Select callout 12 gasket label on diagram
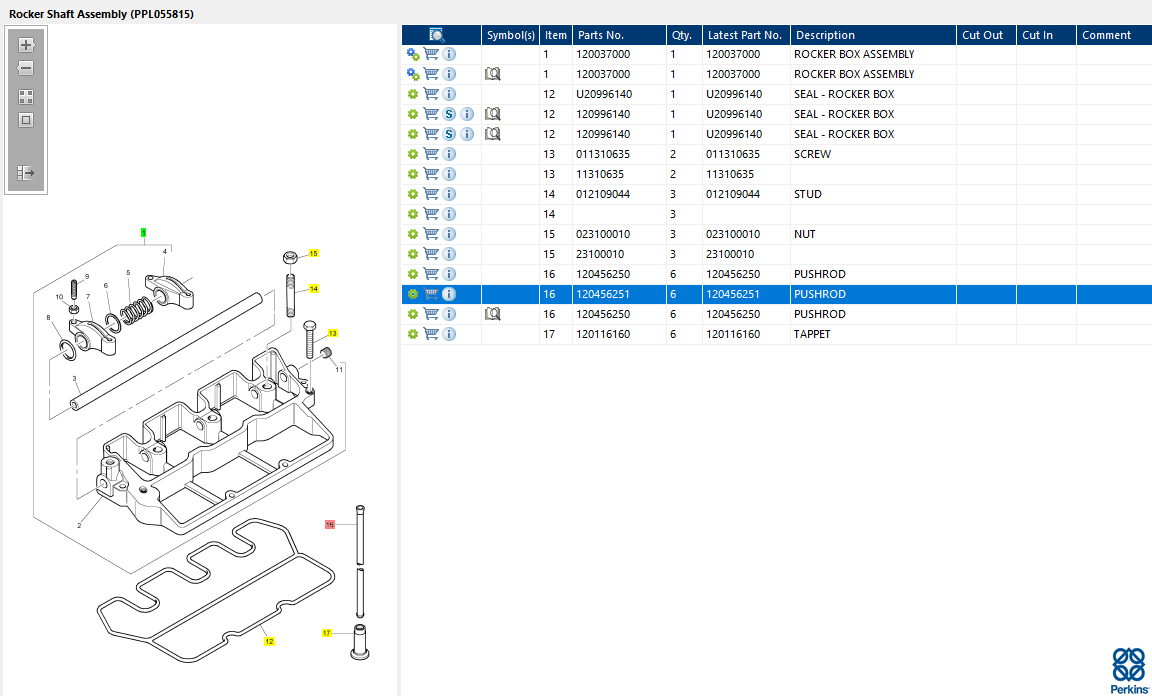The height and width of the screenshot is (696, 1152). pyautogui.click(x=269, y=641)
